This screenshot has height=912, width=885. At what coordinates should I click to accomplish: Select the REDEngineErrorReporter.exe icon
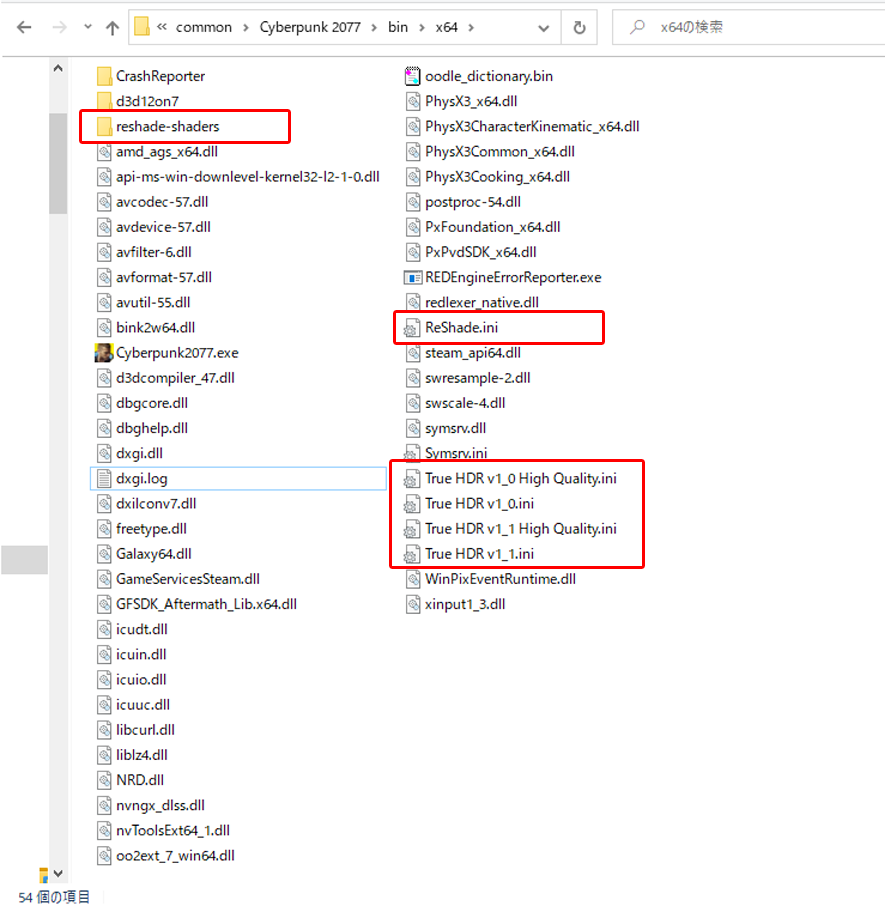coord(412,277)
